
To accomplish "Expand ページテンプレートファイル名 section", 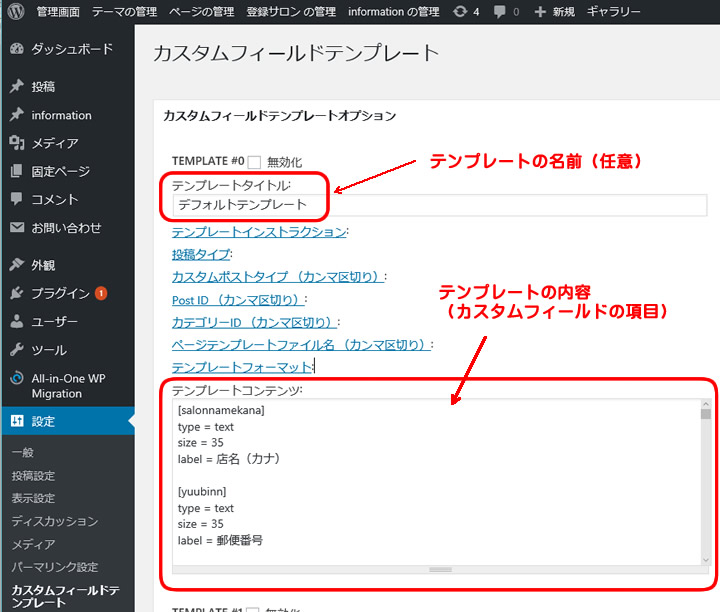I will pos(301,345).
